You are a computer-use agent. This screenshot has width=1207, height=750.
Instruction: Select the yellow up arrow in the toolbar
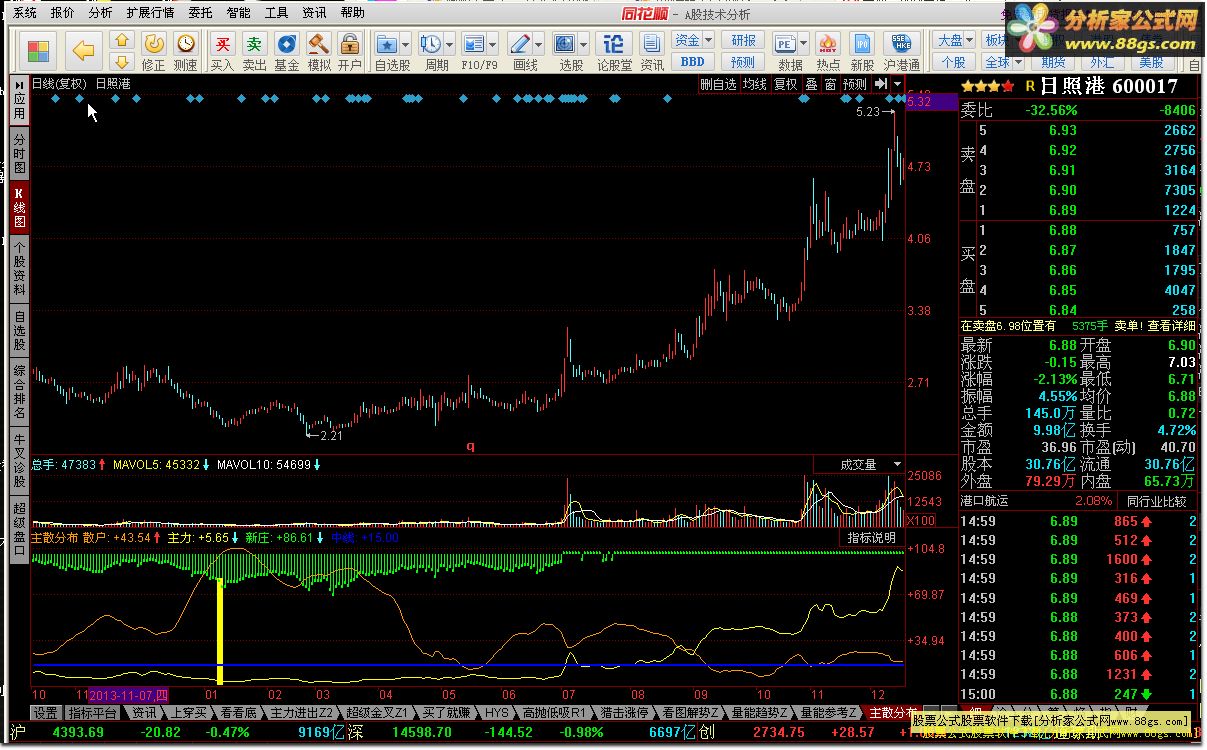pyautogui.click(x=122, y=41)
